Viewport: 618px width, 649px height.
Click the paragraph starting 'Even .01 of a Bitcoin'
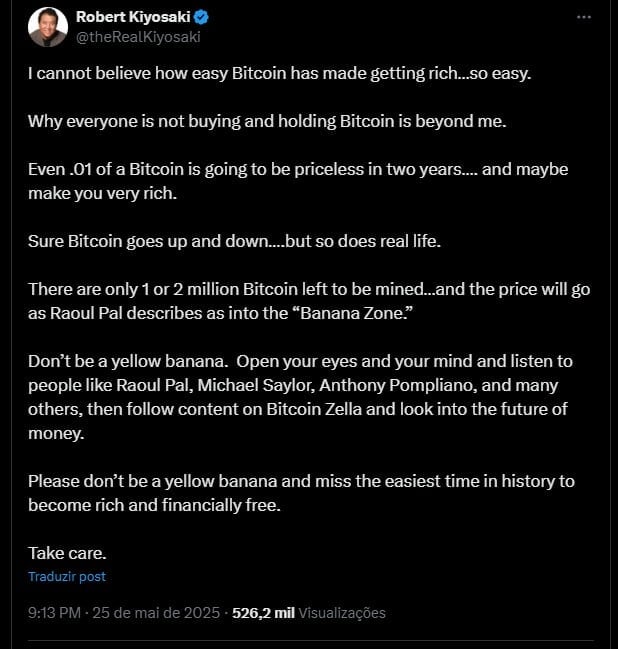pos(298,181)
